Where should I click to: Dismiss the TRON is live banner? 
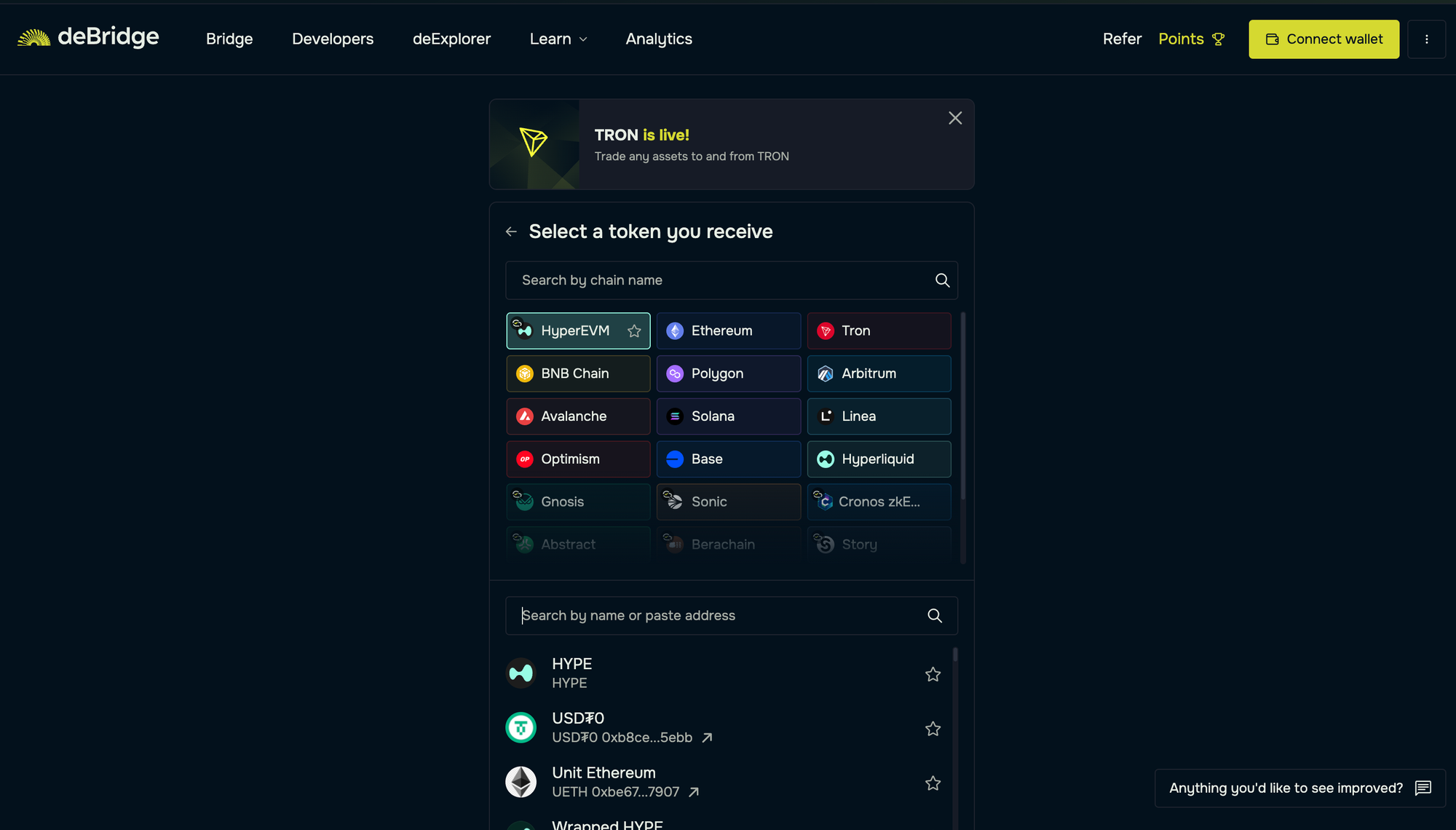(955, 118)
